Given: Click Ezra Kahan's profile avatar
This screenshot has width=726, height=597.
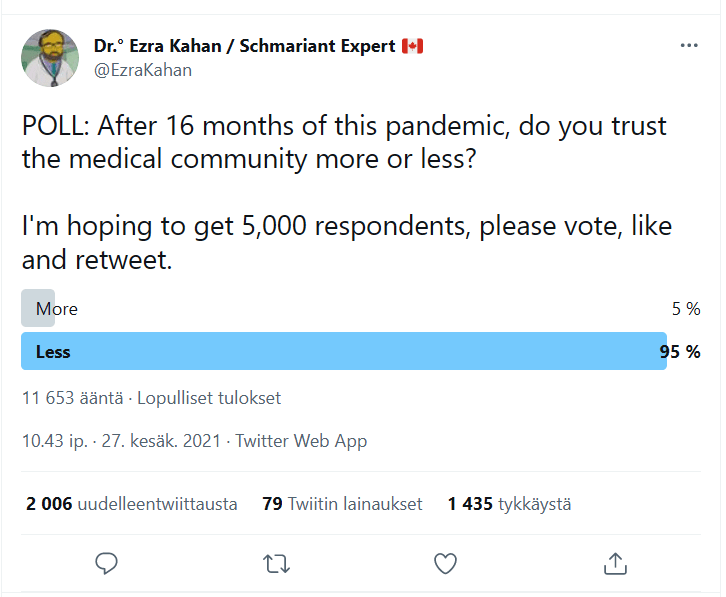Looking at the screenshot, I should pos(50,58).
